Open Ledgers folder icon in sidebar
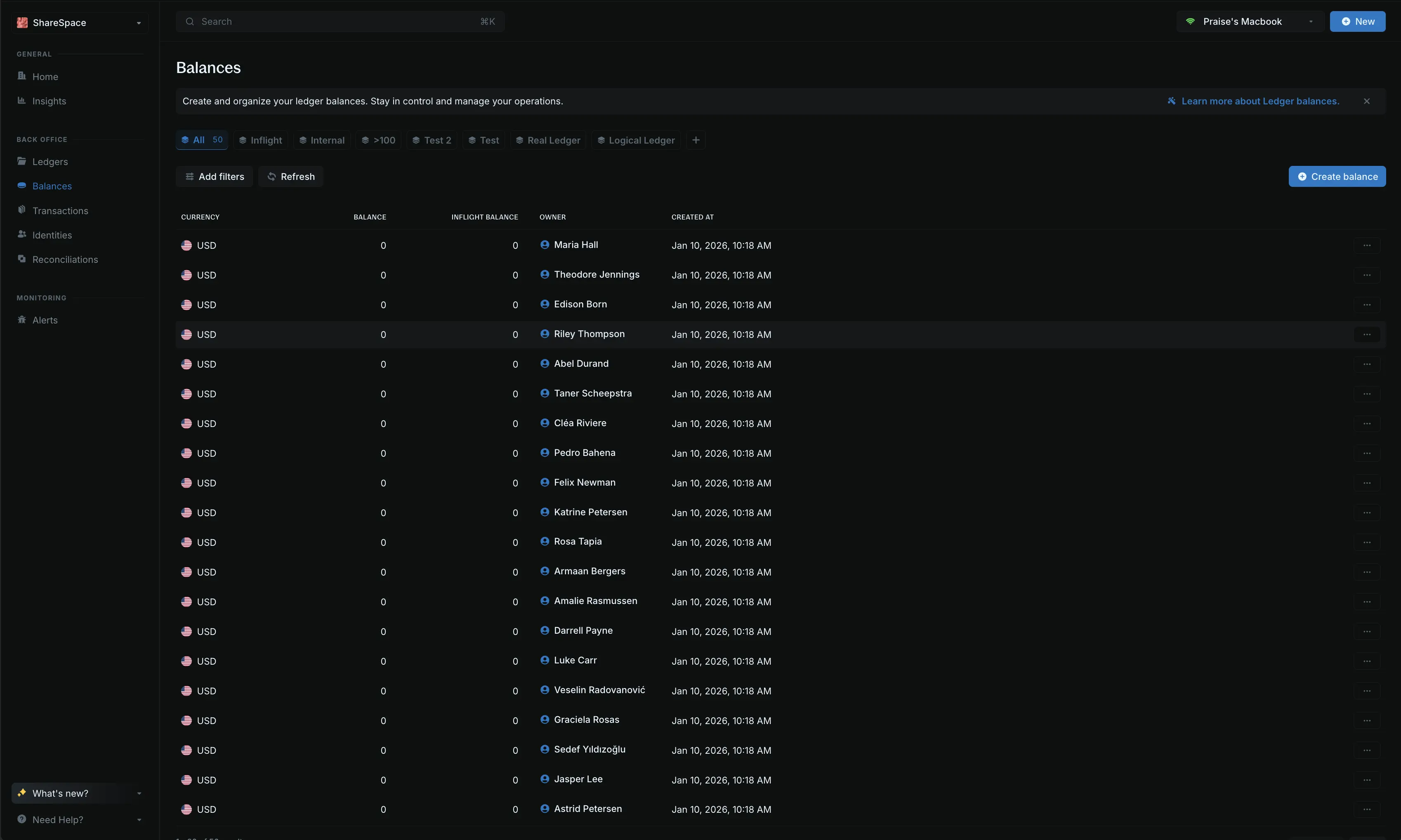Image resolution: width=1401 pixels, height=840 pixels. (x=21, y=161)
